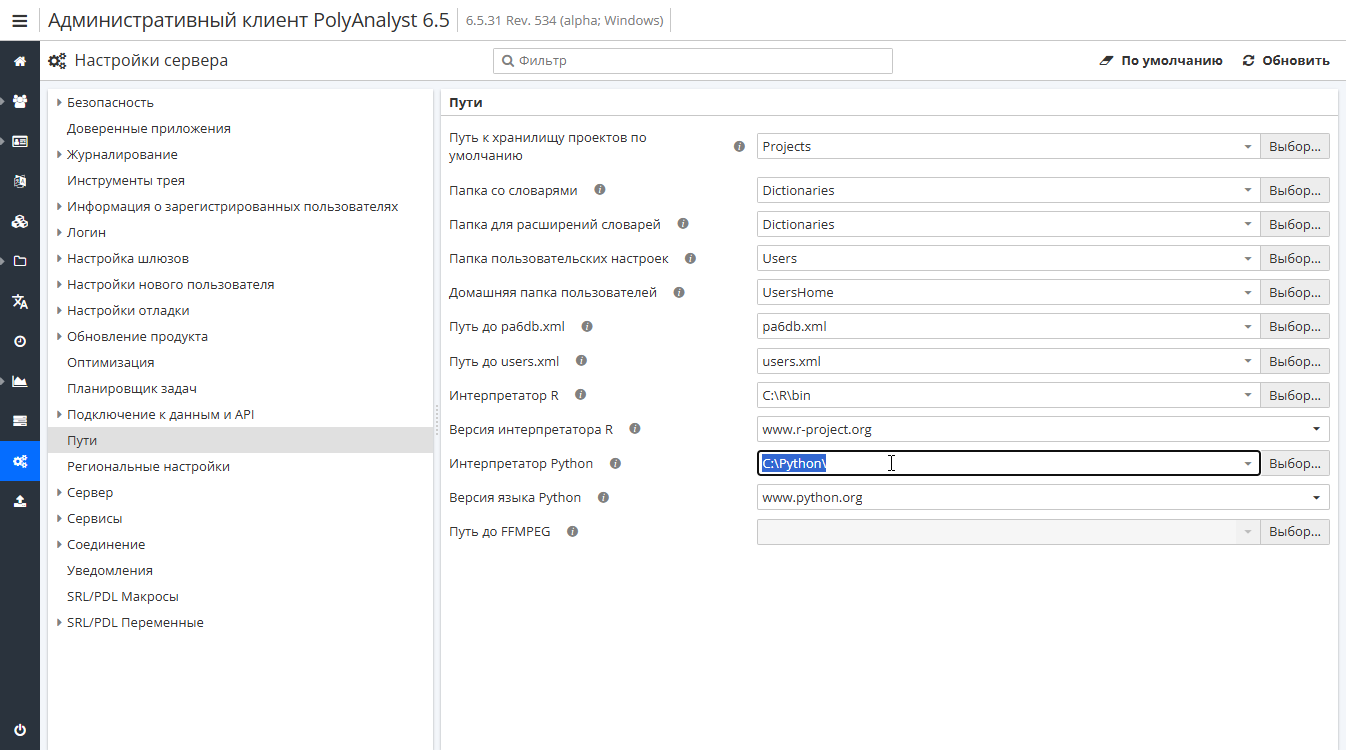Click Выбор button for Projects path
Viewport: 1346px width, 750px height.
pos(1295,146)
